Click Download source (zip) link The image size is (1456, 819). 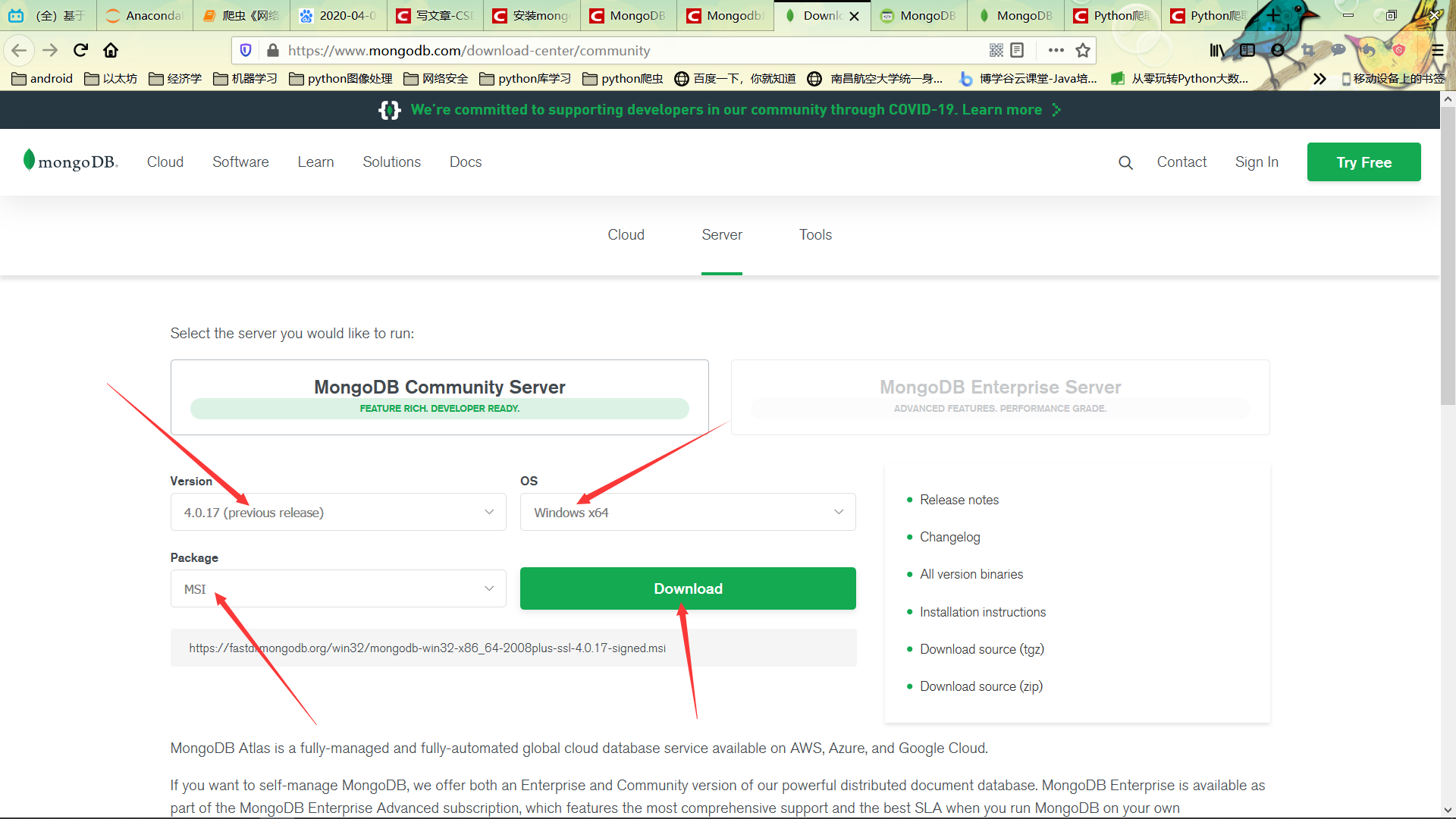coord(981,686)
